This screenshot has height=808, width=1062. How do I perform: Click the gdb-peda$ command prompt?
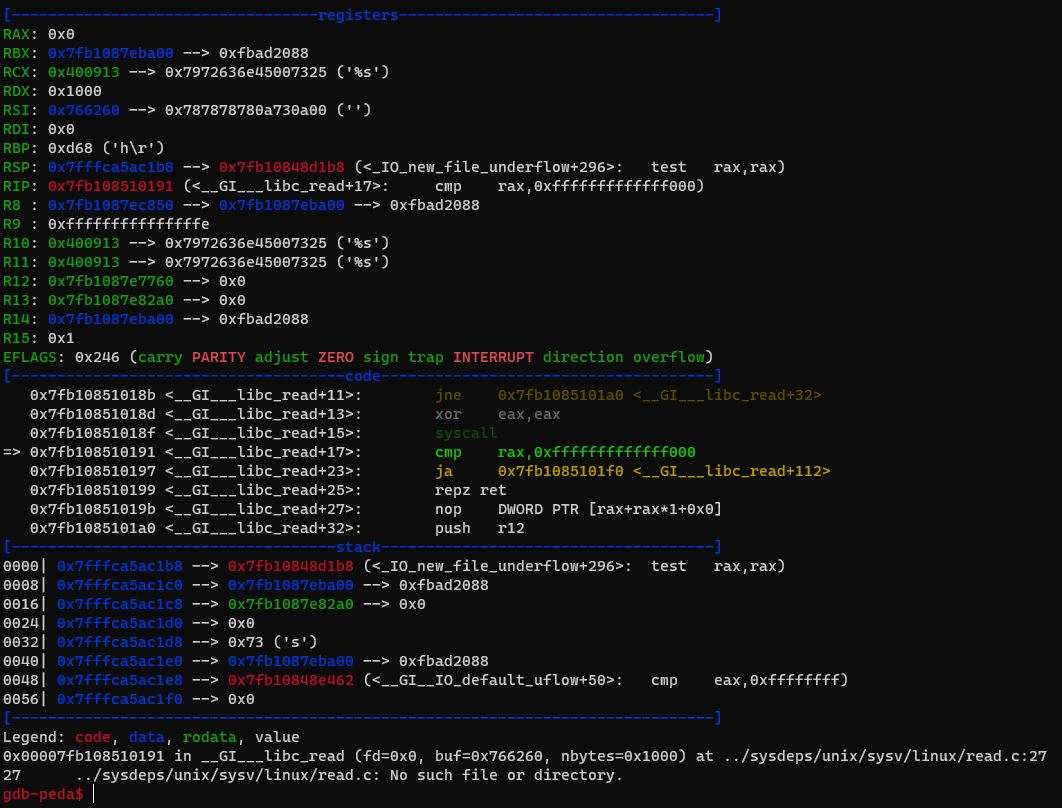pos(43,794)
